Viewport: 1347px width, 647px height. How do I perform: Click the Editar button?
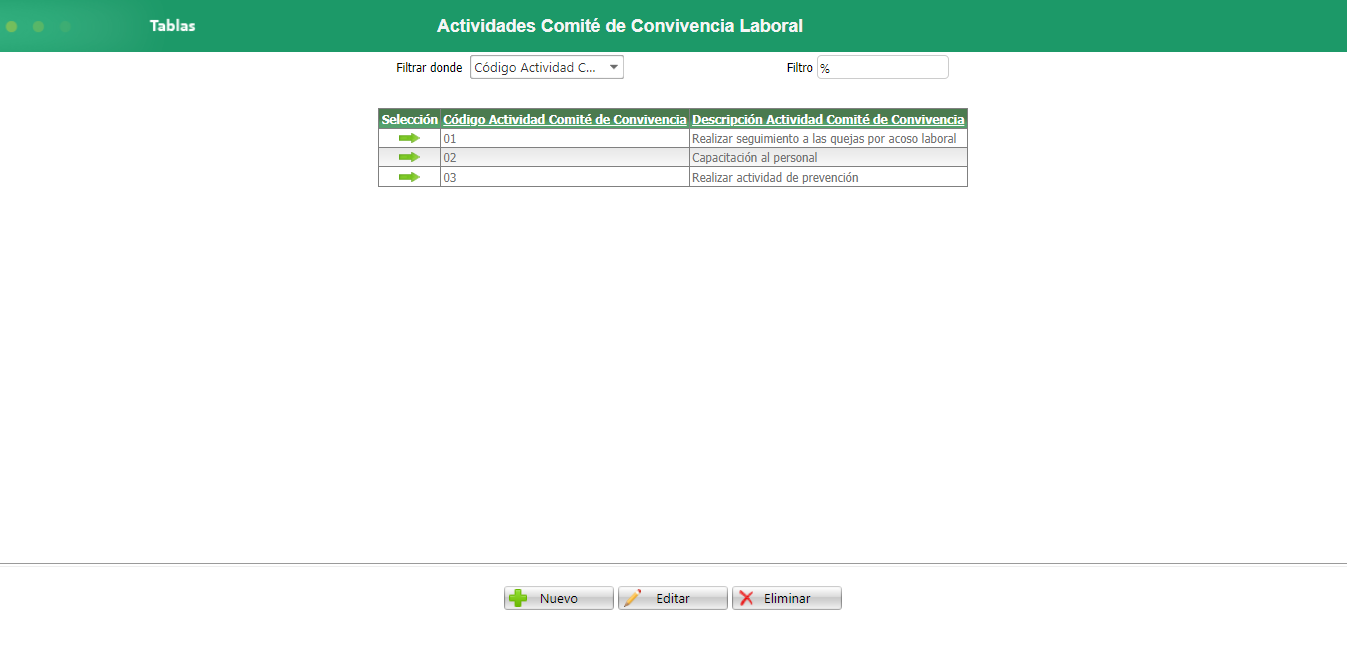pos(673,598)
